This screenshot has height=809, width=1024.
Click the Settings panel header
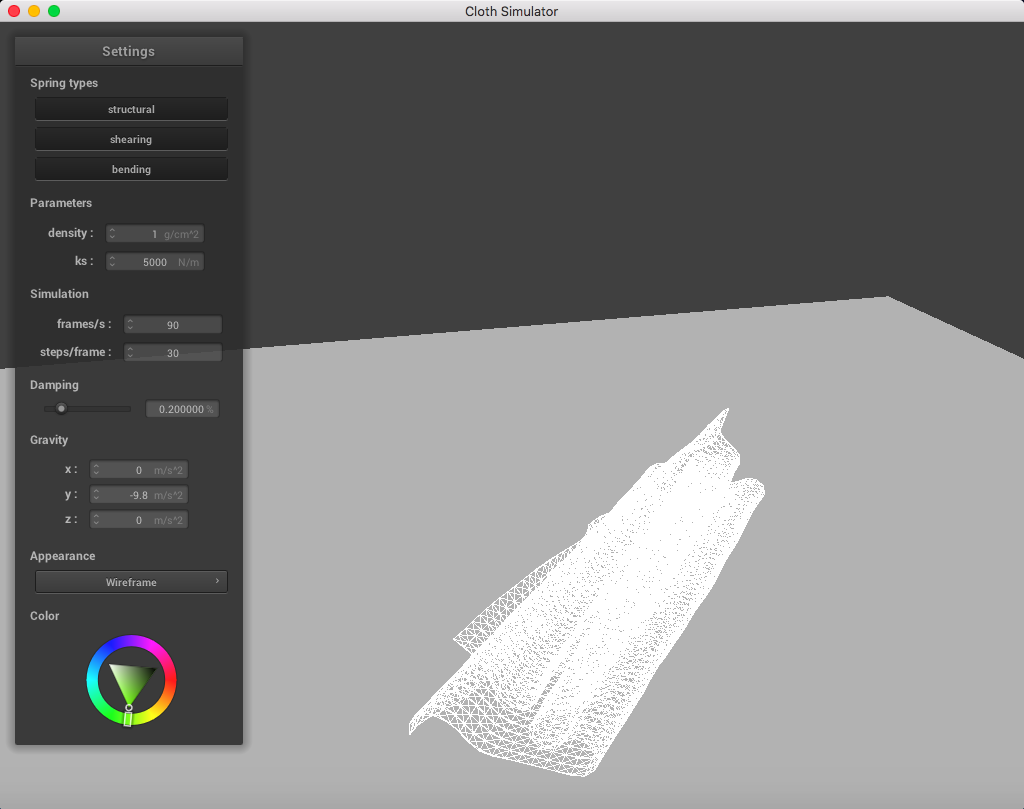[x=129, y=51]
